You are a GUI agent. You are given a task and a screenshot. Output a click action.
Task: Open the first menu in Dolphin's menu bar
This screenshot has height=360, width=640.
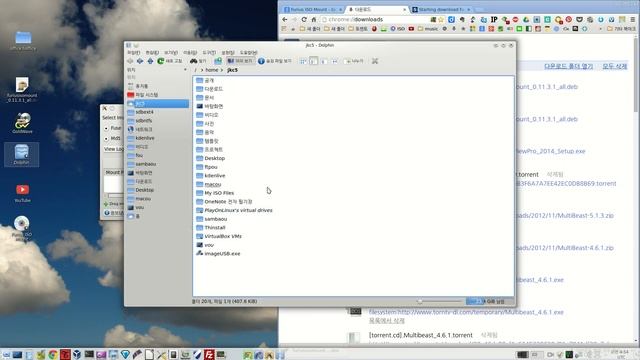tap(133, 53)
